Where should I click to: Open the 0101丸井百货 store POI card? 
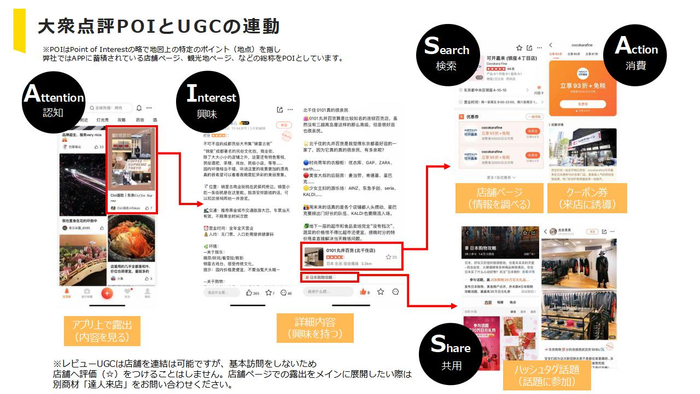[x=352, y=256]
